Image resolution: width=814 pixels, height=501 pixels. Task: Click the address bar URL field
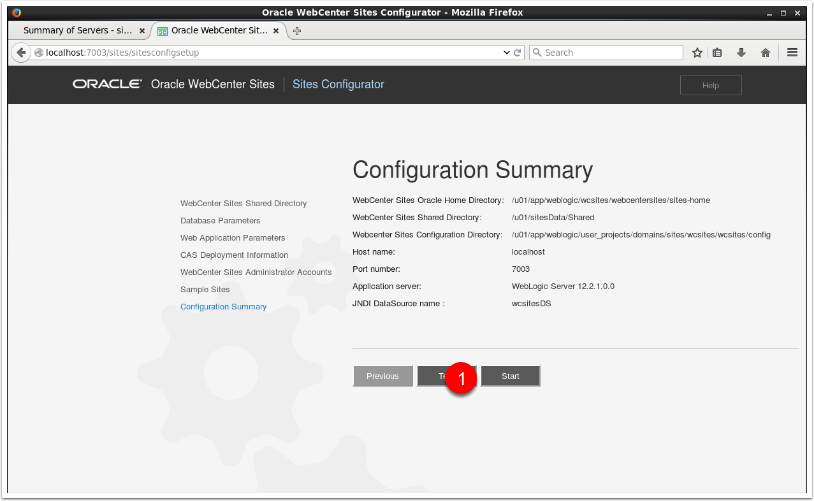click(270, 52)
